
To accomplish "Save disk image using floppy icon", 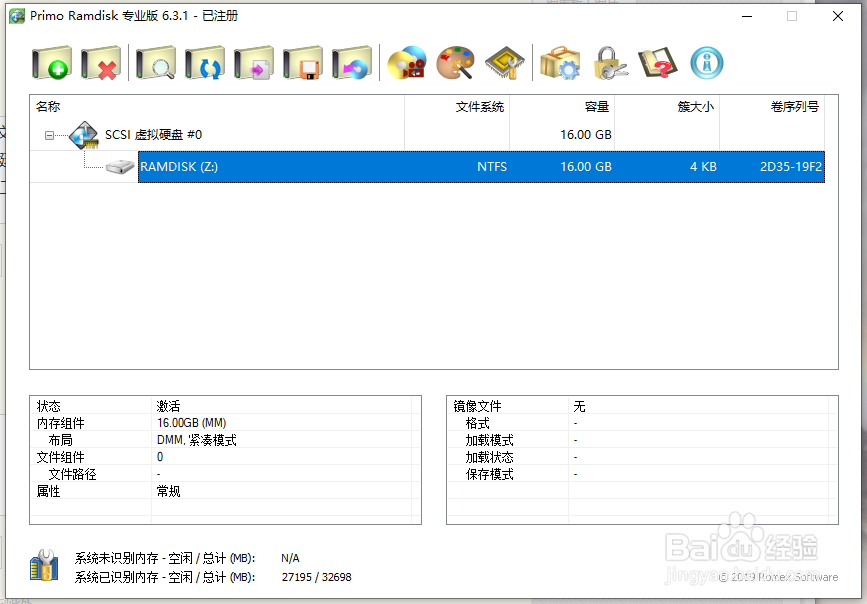I will click(302, 63).
